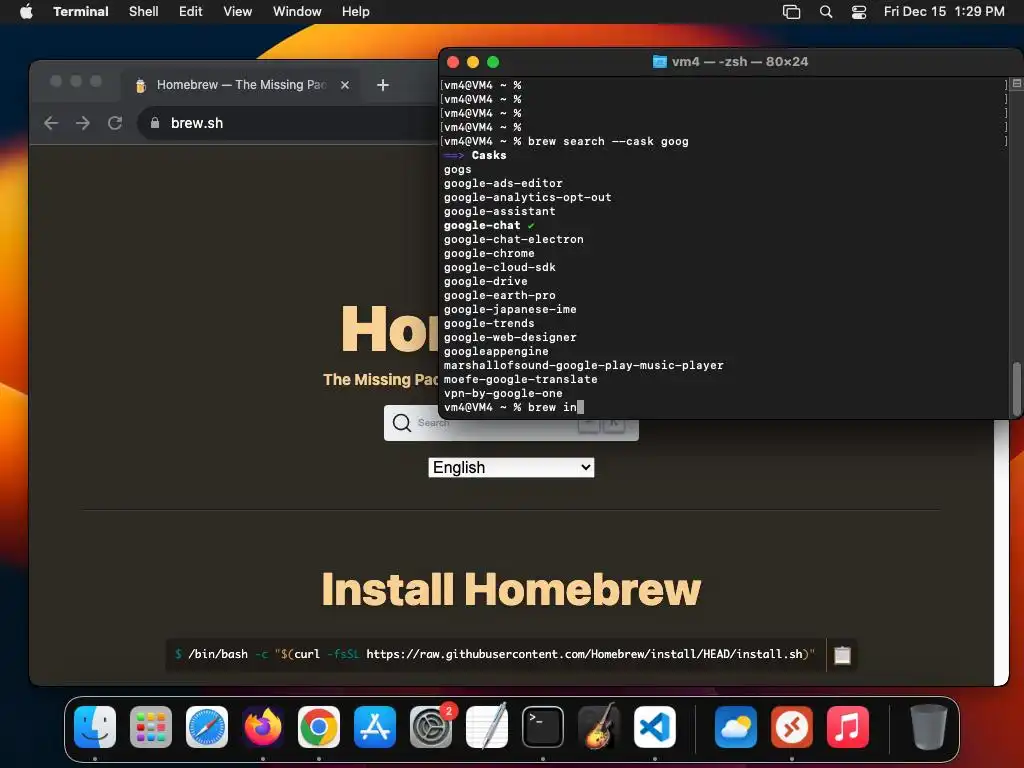
Task: Click the Homebrew site search field
Action: (x=511, y=423)
